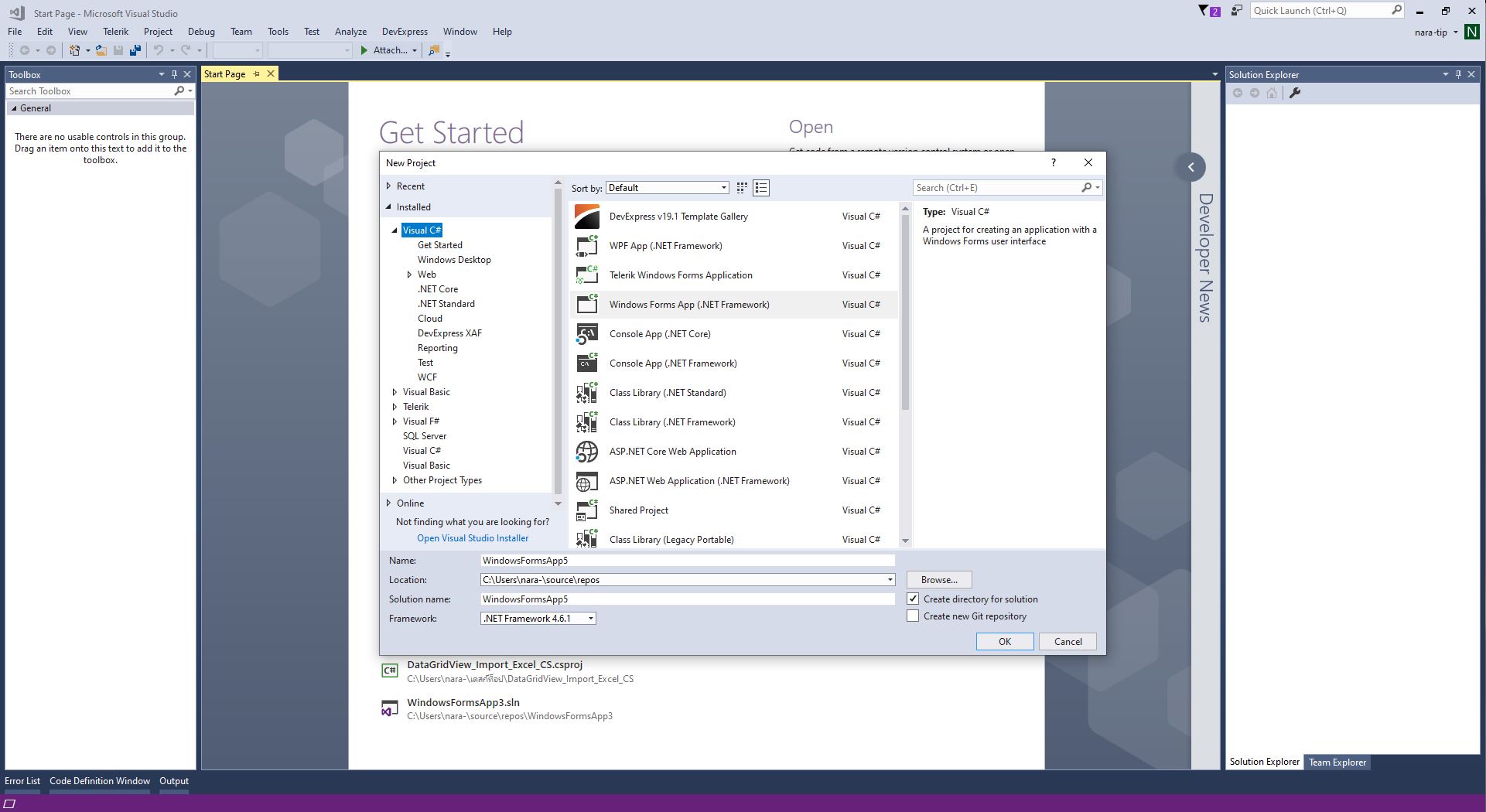This screenshot has width=1486, height=812.
Task: Click the OK button
Action: 1005,642
